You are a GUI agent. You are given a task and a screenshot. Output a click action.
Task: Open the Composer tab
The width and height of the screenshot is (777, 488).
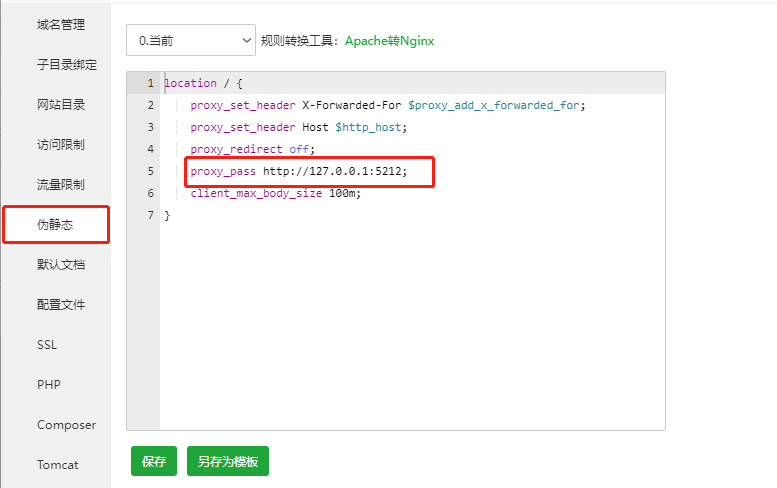click(x=66, y=425)
